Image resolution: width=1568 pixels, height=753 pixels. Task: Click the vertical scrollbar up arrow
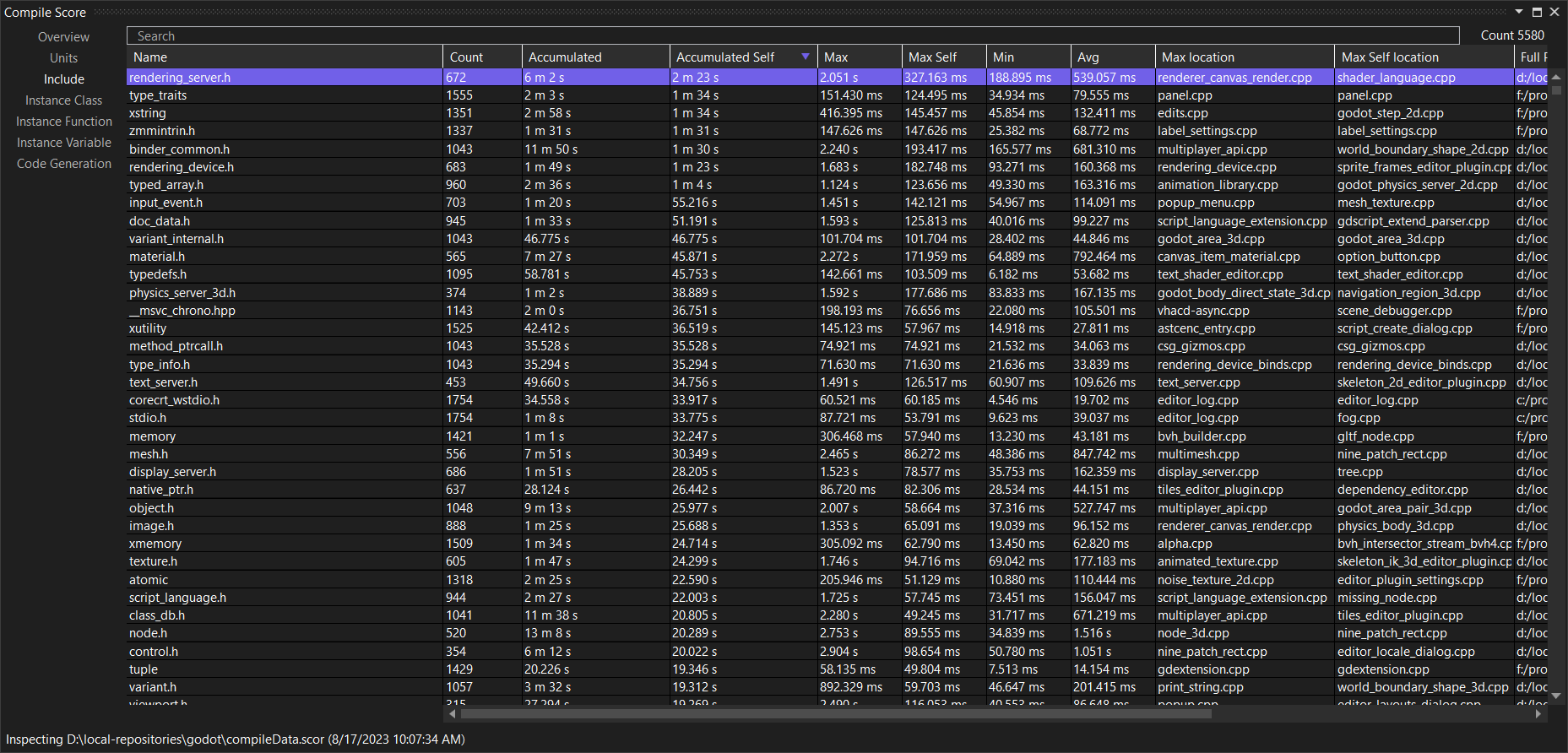(x=1556, y=76)
